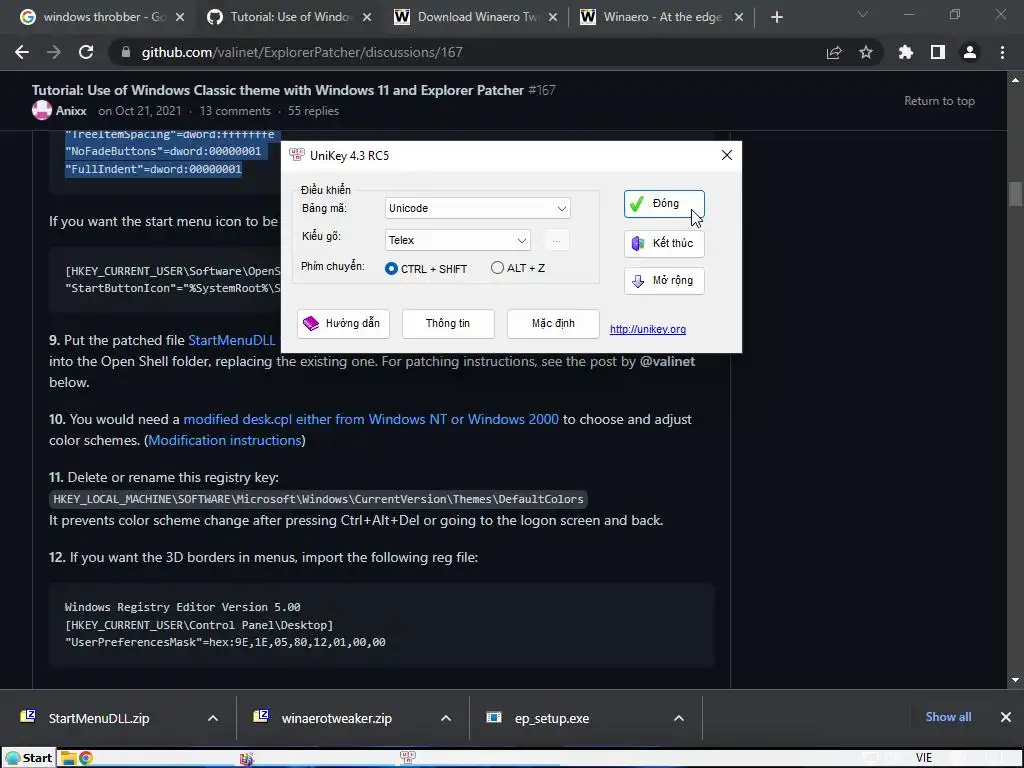The height and width of the screenshot is (768, 1024).
Task: Click the Đóng button with green checkmark
Action: click(x=664, y=204)
